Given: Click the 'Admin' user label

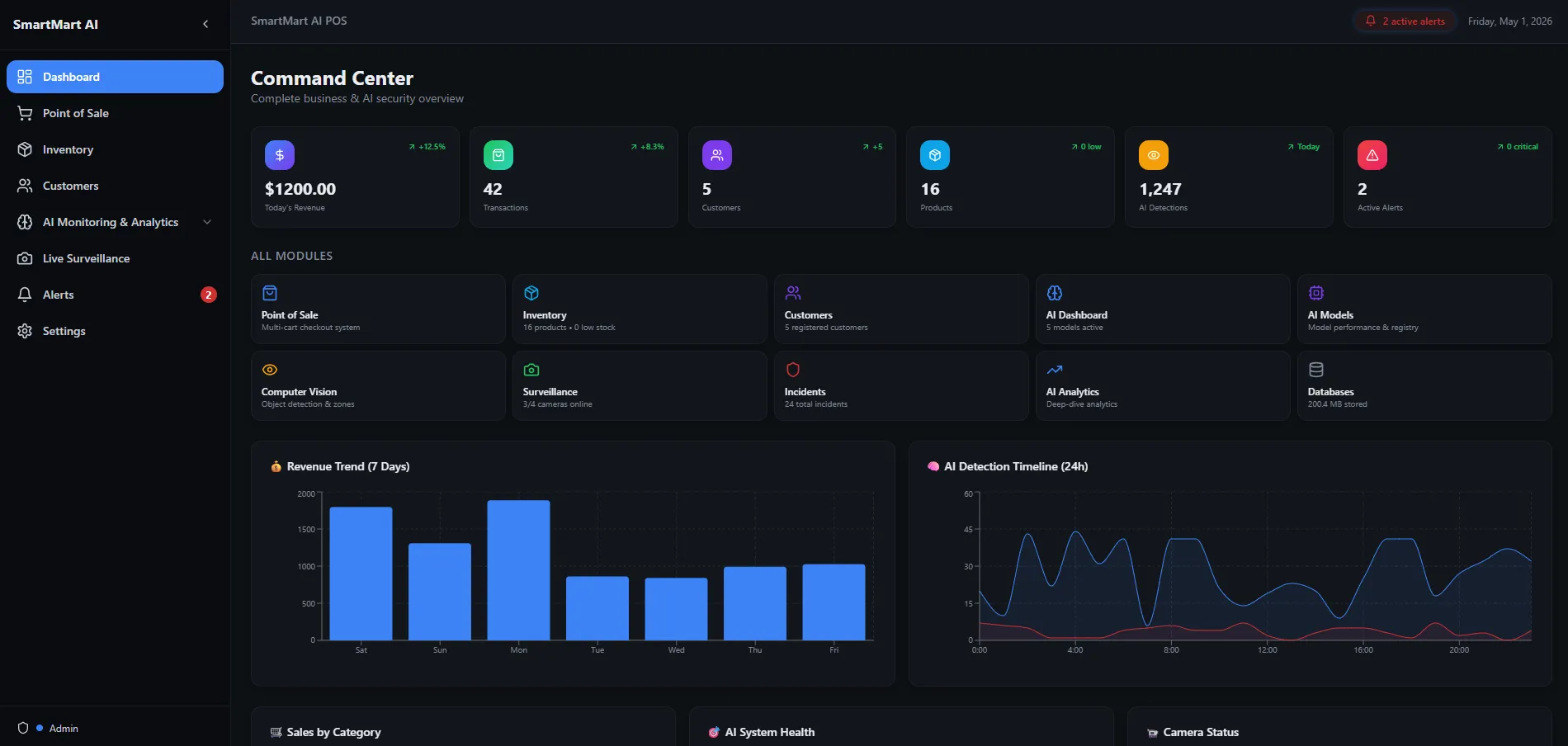Looking at the screenshot, I should (64, 728).
